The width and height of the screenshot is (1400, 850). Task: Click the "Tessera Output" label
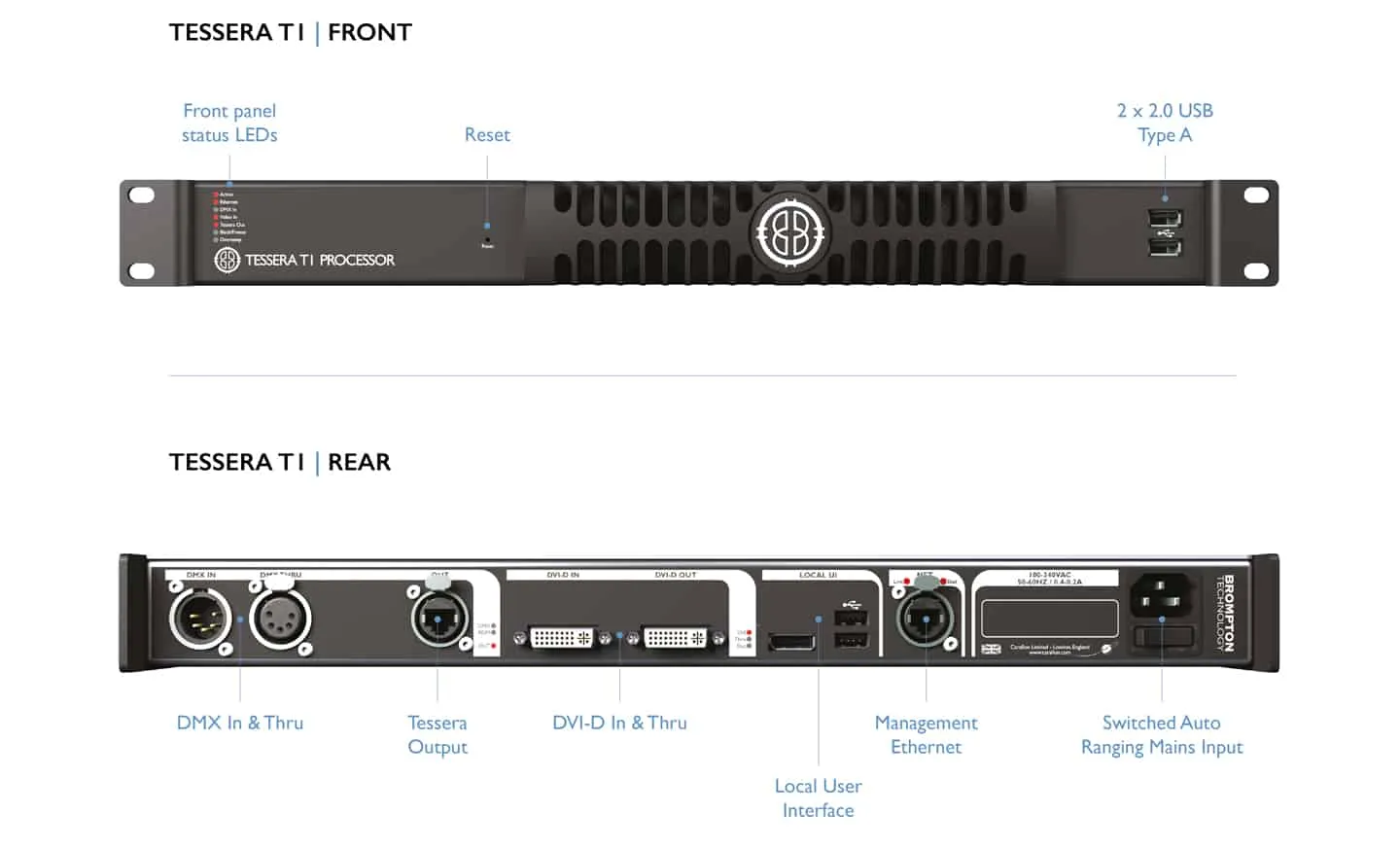(437, 734)
